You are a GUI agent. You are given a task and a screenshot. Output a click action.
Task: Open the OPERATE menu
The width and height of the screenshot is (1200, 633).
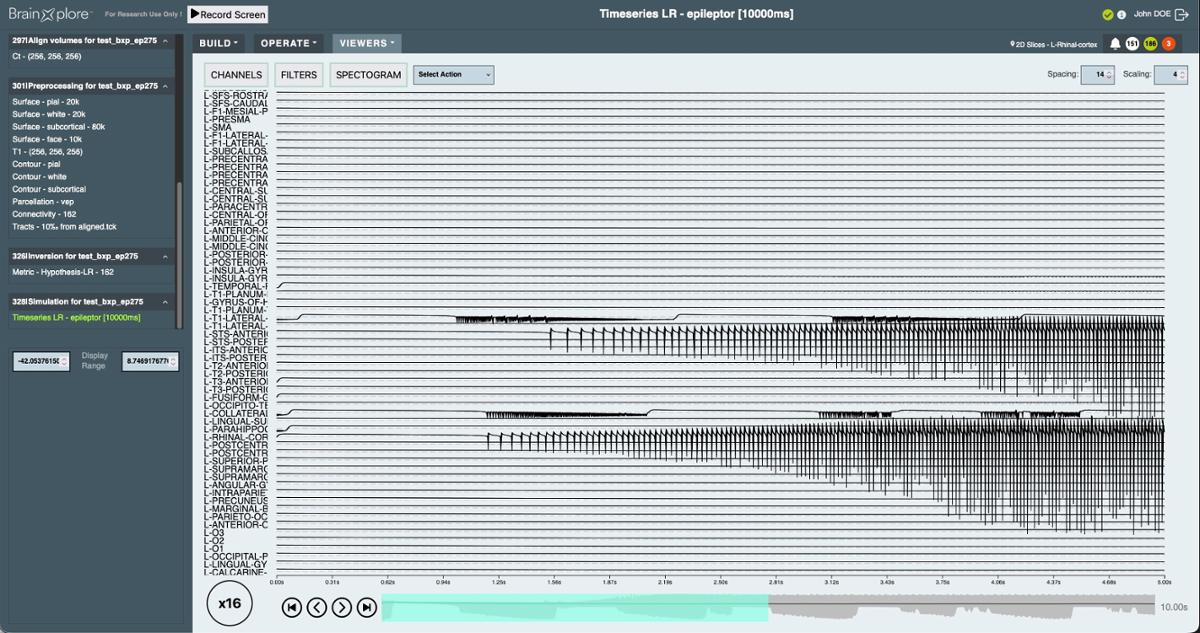[x=288, y=43]
